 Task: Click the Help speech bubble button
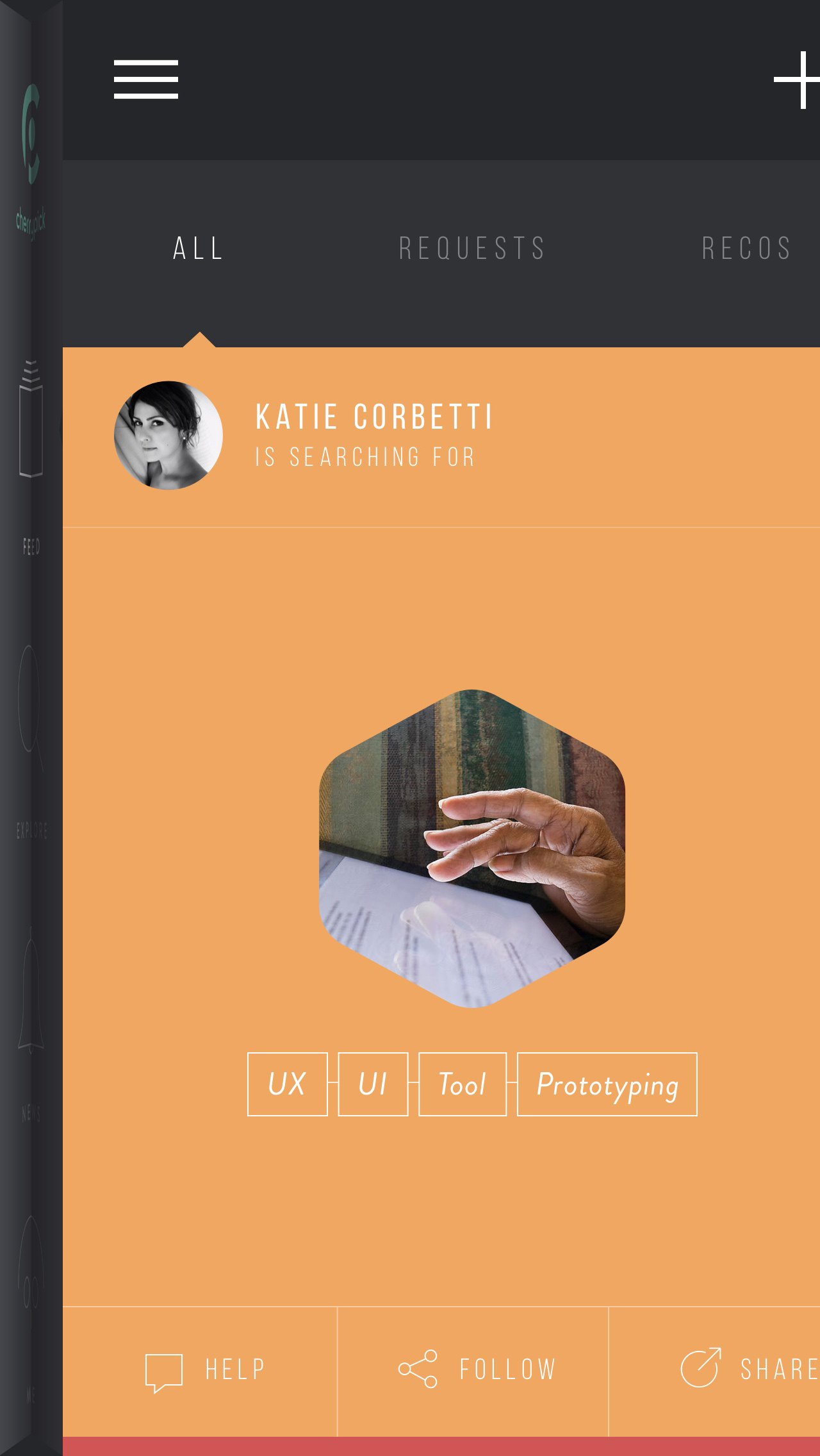click(x=205, y=1370)
